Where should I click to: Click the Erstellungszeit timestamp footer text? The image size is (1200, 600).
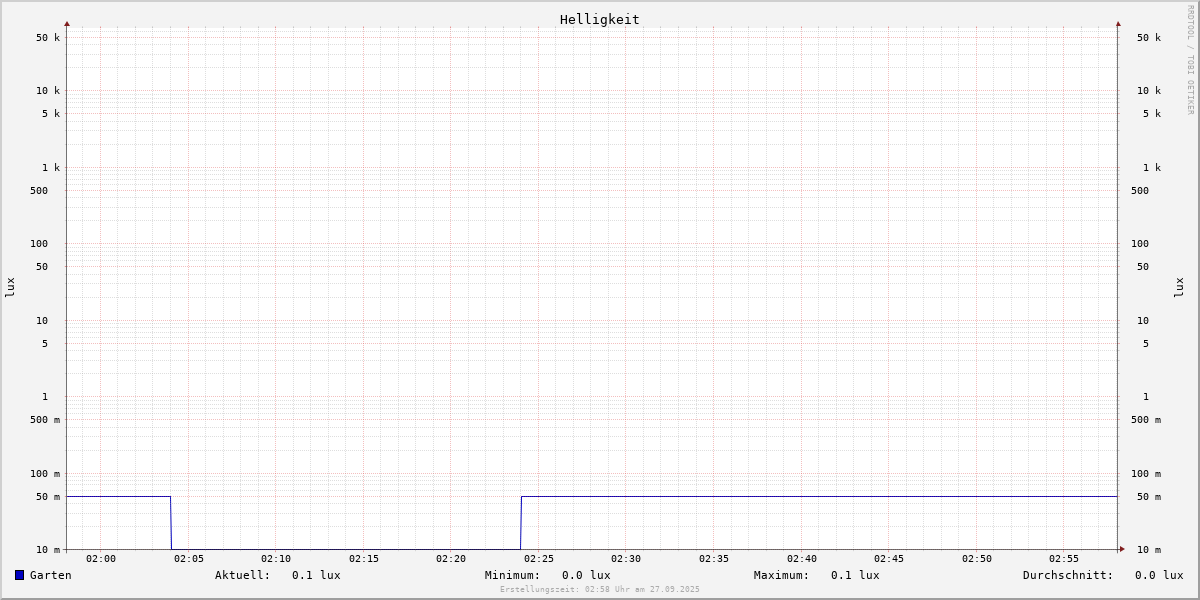tap(599, 590)
